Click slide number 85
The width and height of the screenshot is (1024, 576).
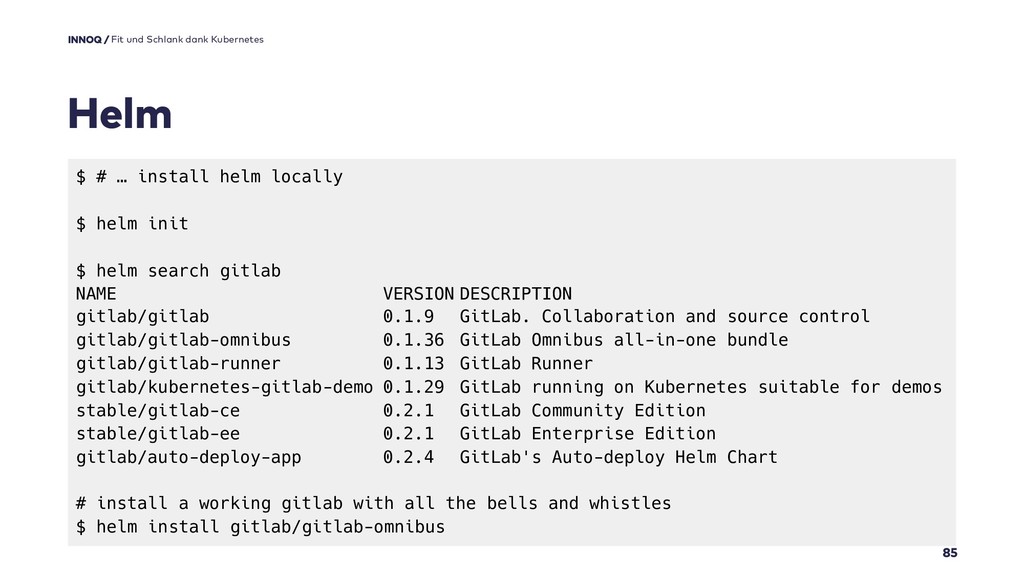tap(950, 552)
